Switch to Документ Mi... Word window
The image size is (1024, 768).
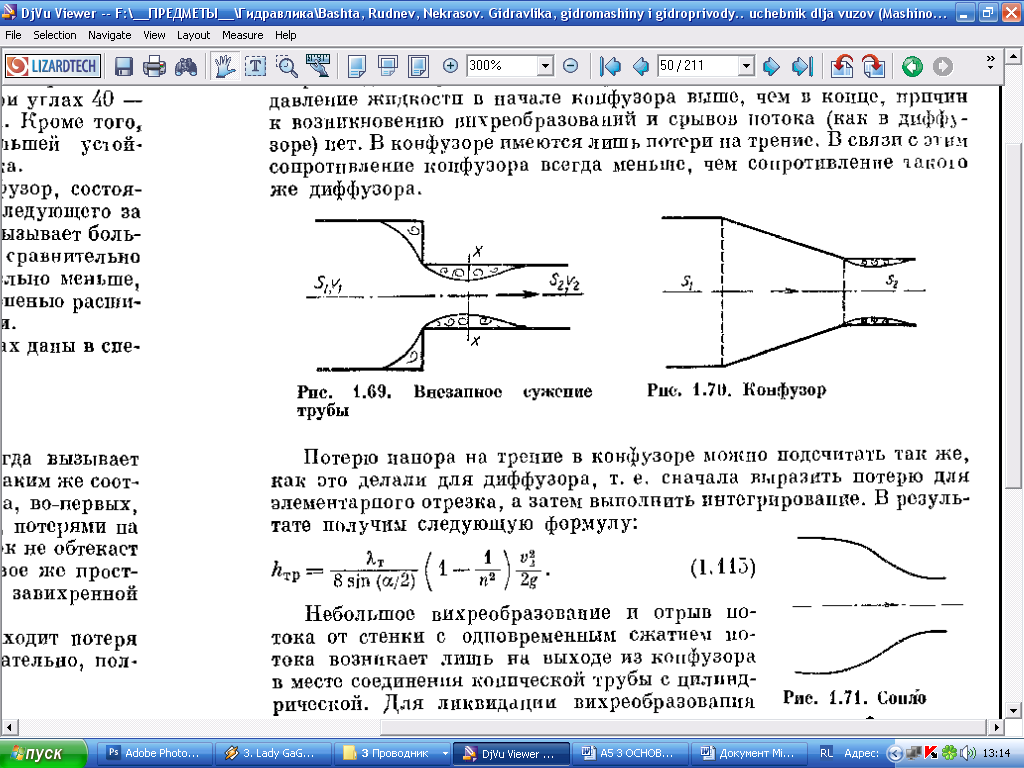(748, 753)
